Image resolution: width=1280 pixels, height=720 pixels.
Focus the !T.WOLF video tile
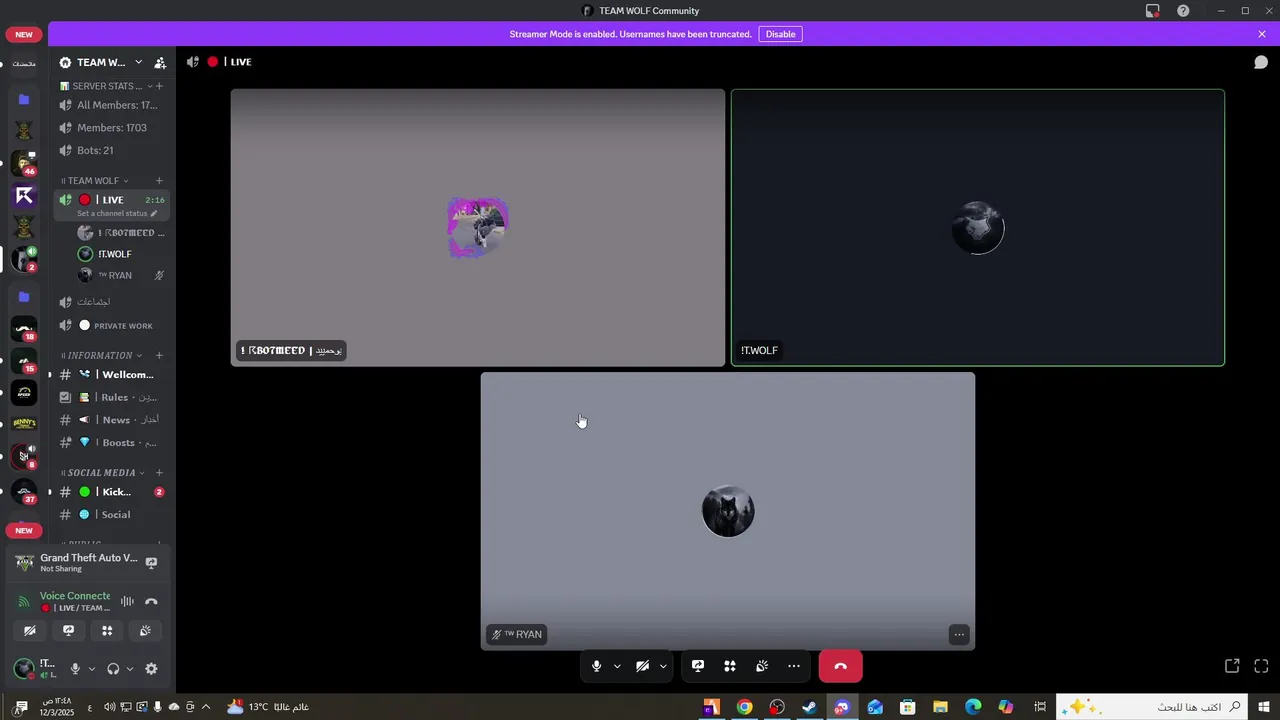pos(977,228)
